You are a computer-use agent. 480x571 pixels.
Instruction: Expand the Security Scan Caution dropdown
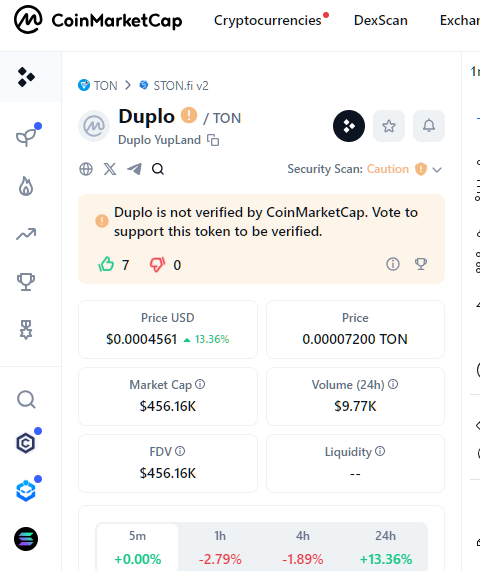pos(437,169)
